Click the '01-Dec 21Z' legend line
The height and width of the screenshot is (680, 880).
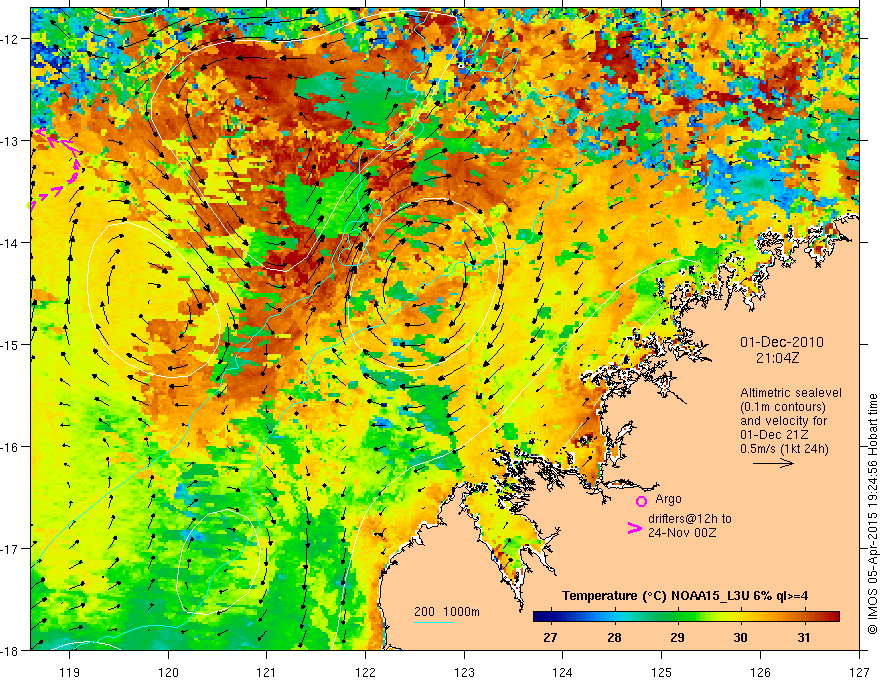coord(771,435)
